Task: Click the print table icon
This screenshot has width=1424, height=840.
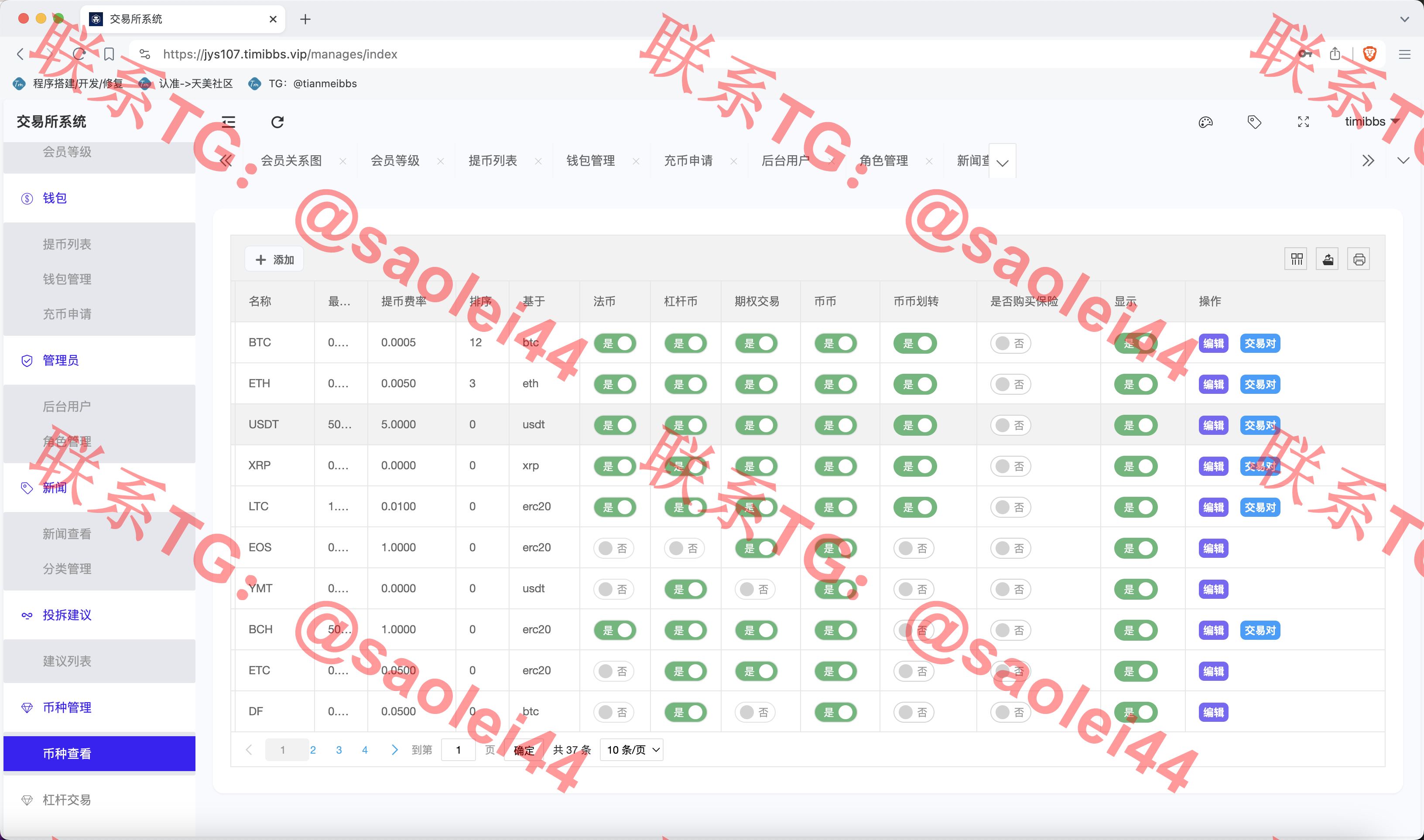Action: [1359, 259]
